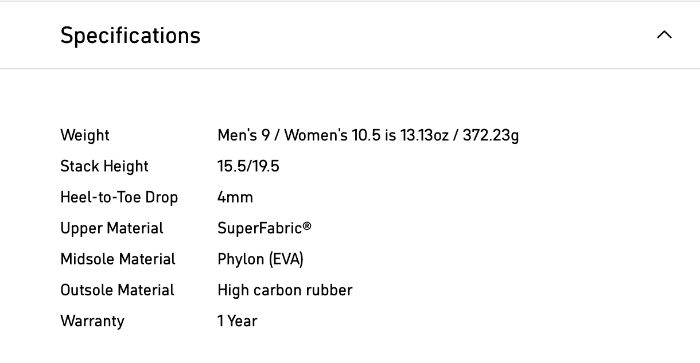Select the Stack Height label
The image size is (700, 363).
pos(104,166)
